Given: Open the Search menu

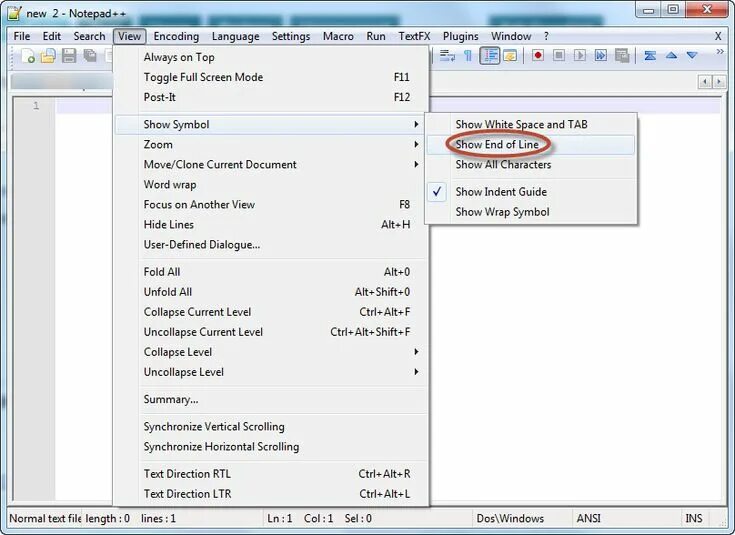Looking at the screenshot, I should (x=89, y=36).
